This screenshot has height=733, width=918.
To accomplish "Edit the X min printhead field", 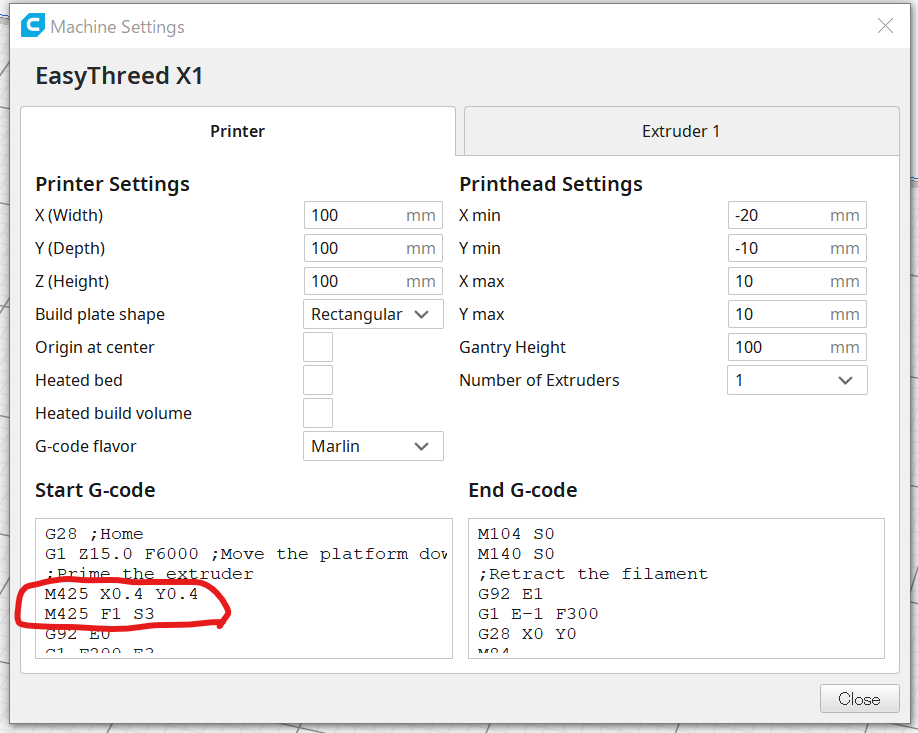I will coord(797,215).
